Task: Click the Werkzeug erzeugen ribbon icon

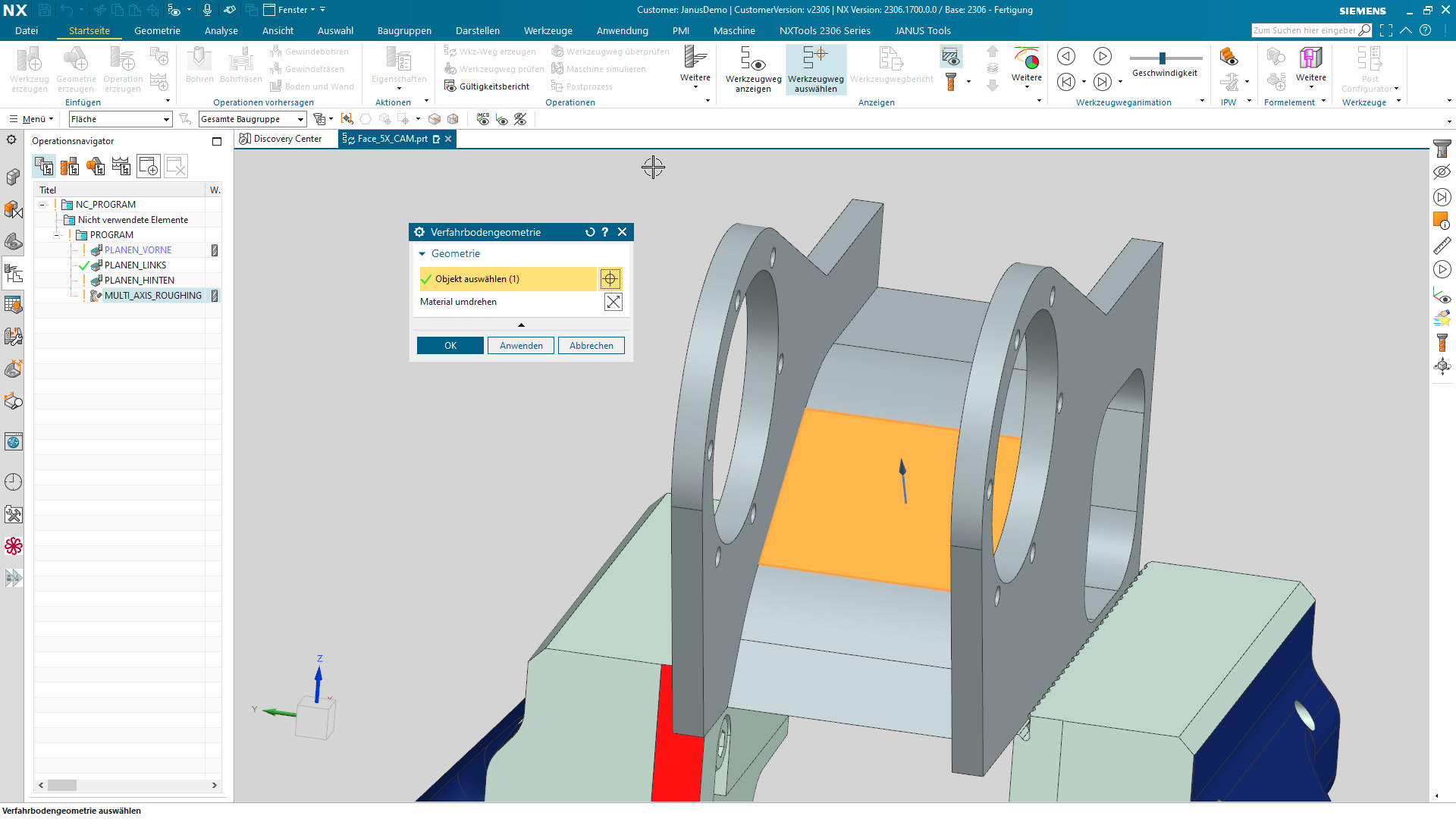Action: tap(30, 68)
